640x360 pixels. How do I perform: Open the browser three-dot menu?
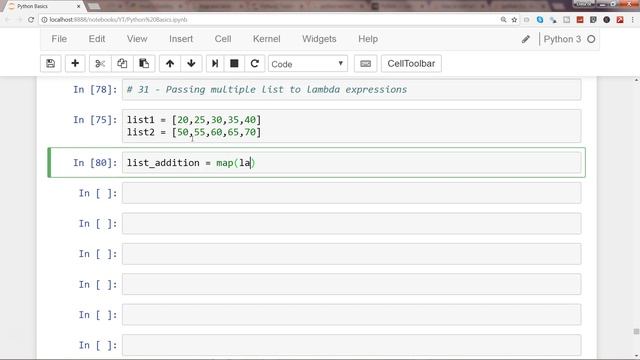tap(633, 20)
